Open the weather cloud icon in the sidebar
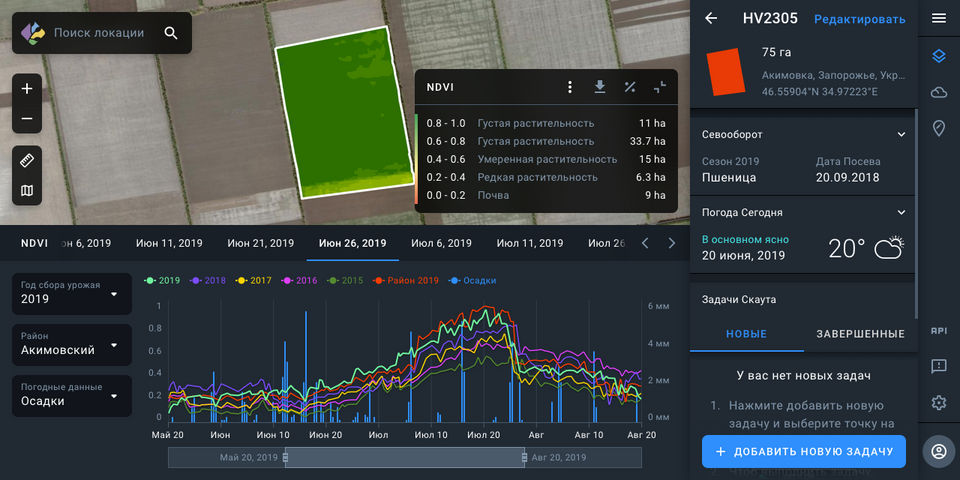This screenshot has width=960, height=480. (939, 92)
